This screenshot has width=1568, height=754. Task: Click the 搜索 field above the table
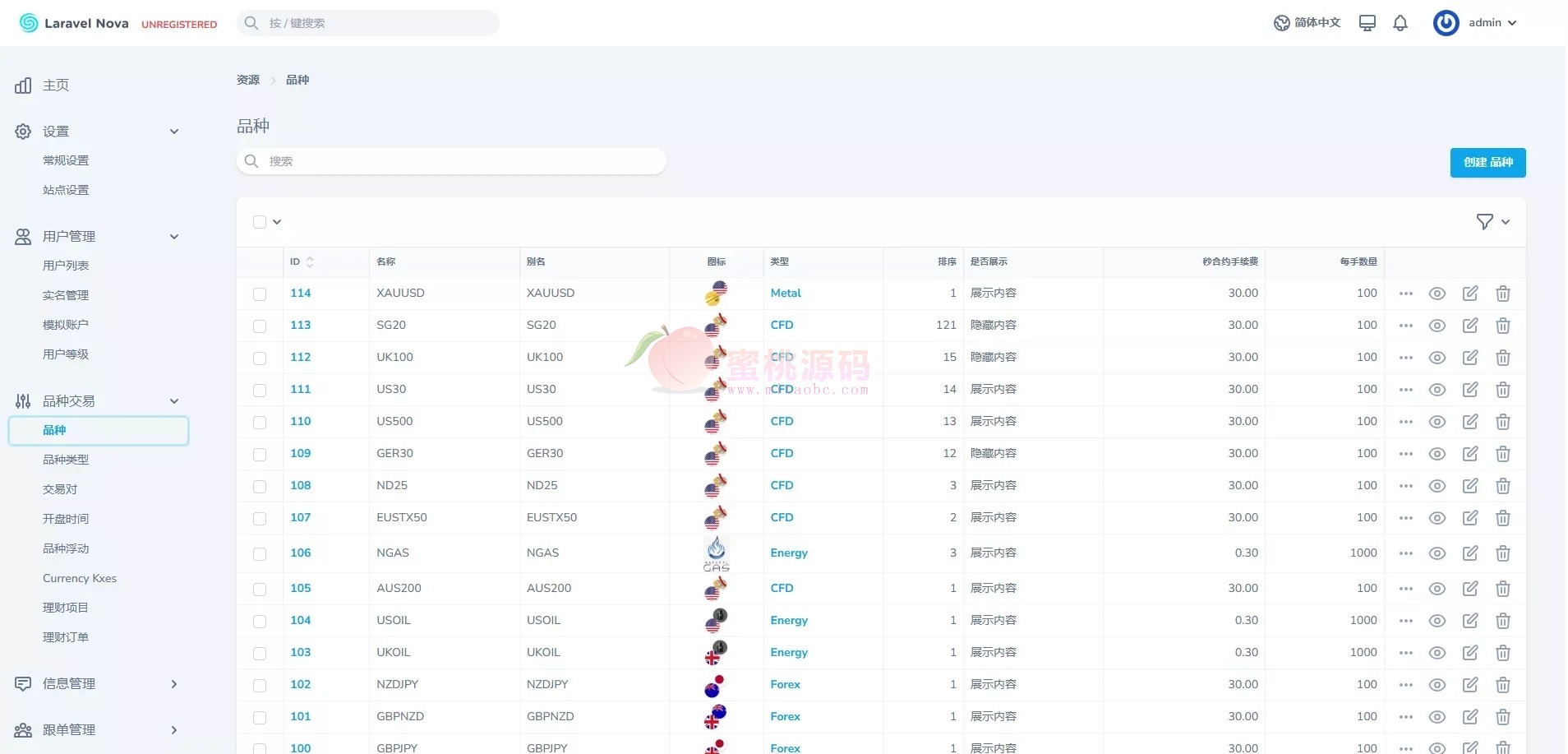point(452,161)
